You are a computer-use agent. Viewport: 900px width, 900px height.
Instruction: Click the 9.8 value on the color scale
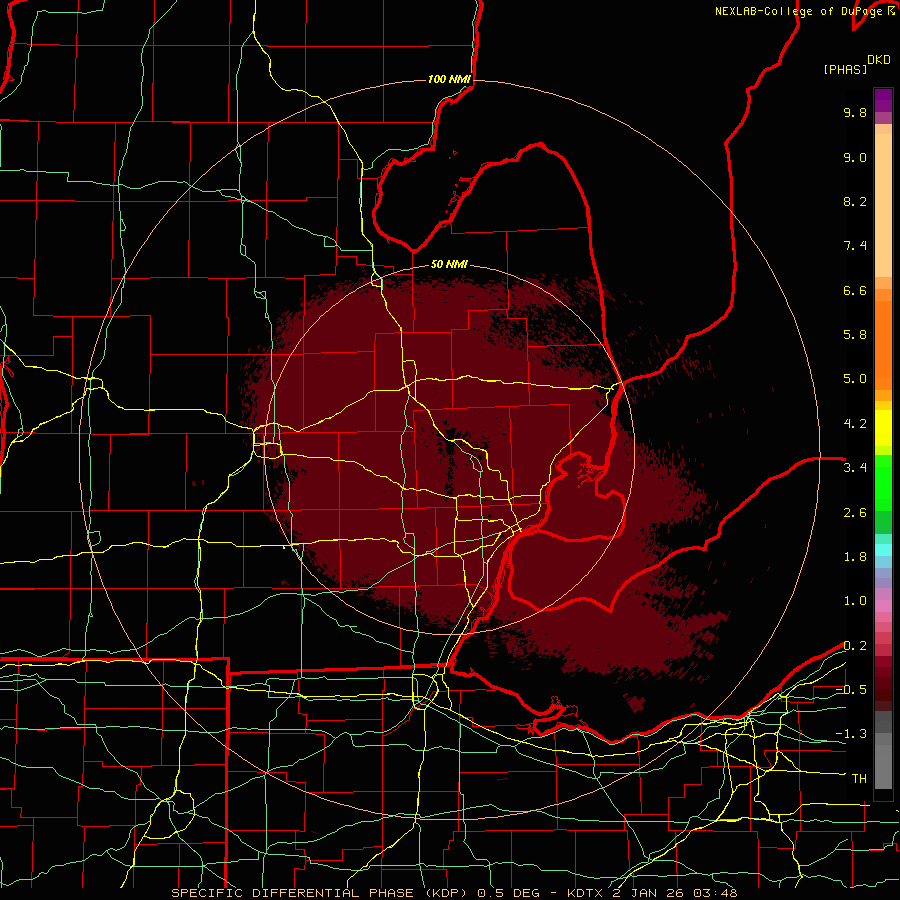(x=855, y=112)
